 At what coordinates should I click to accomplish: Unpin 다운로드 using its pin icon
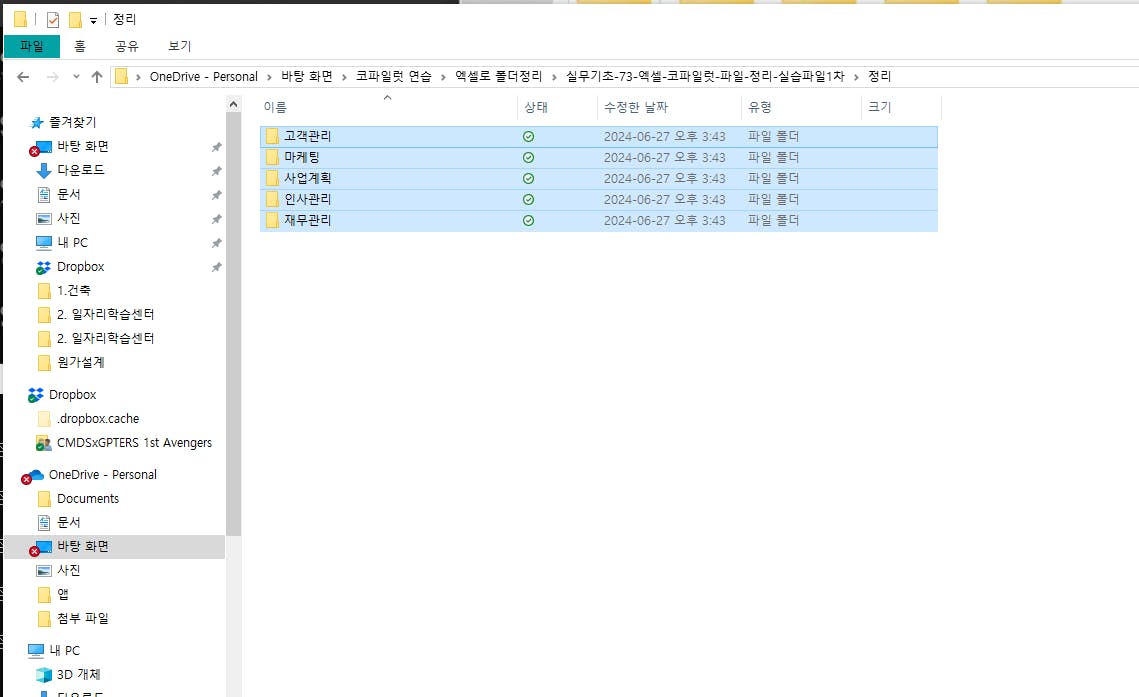tap(216, 171)
